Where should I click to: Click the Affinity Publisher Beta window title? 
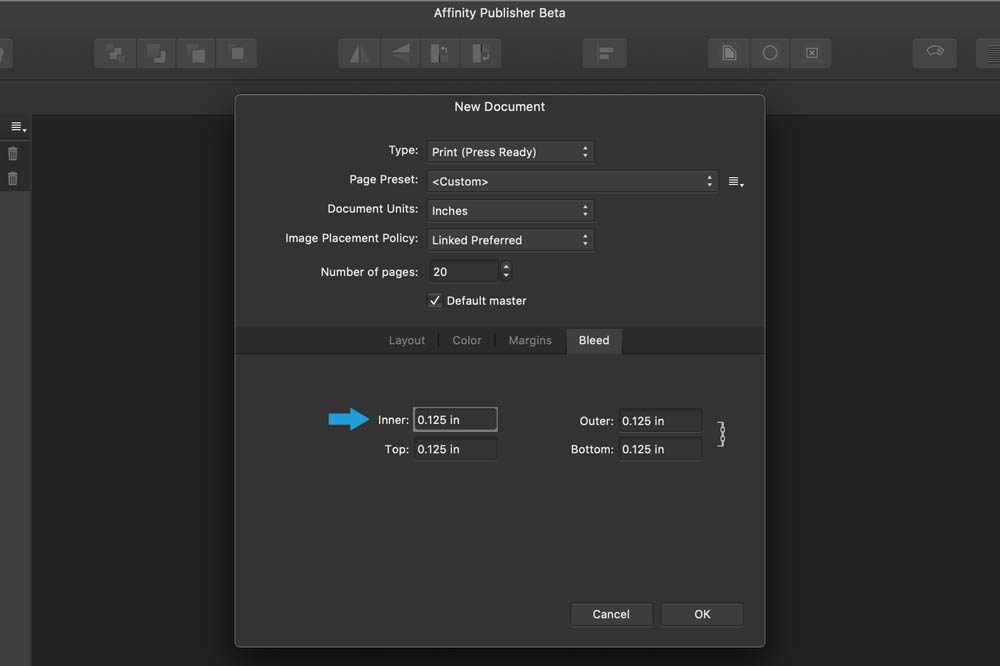(x=499, y=13)
